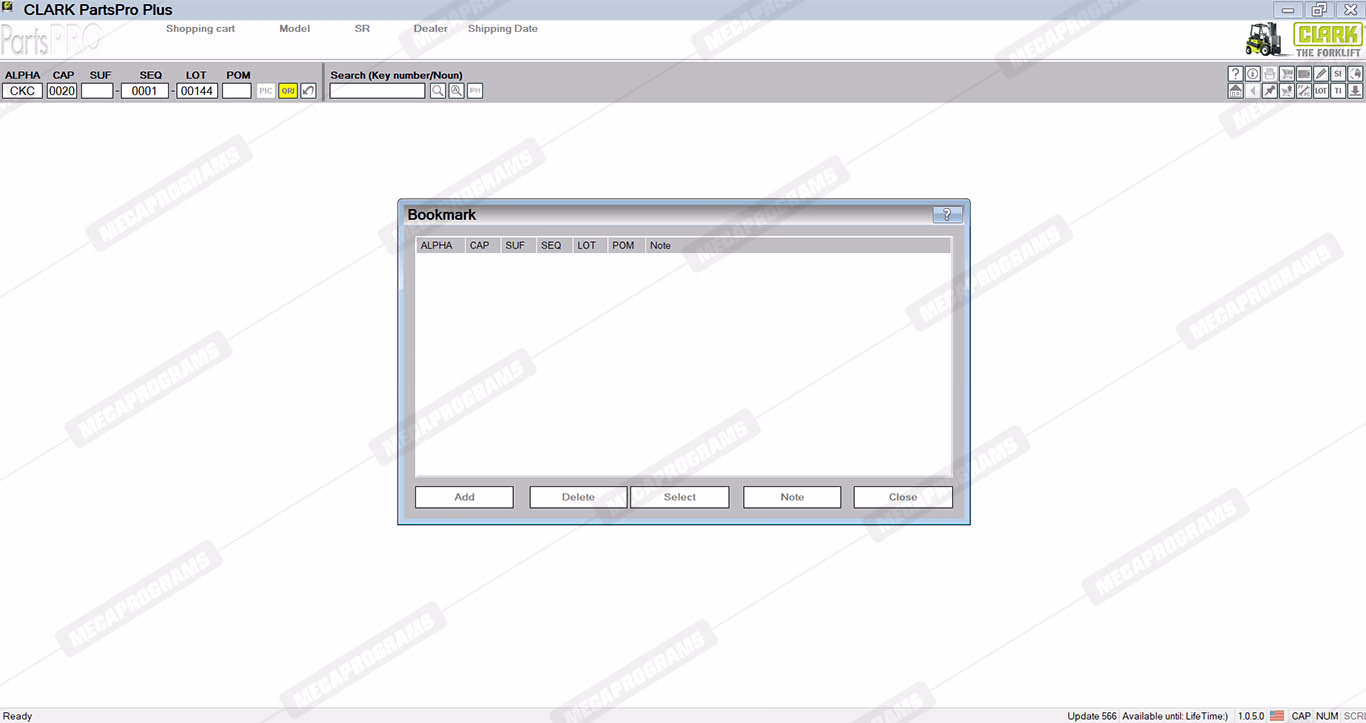Click the empty POM input field
The height and width of the screenshot is (723, 1366).
(x=237, y=91)
